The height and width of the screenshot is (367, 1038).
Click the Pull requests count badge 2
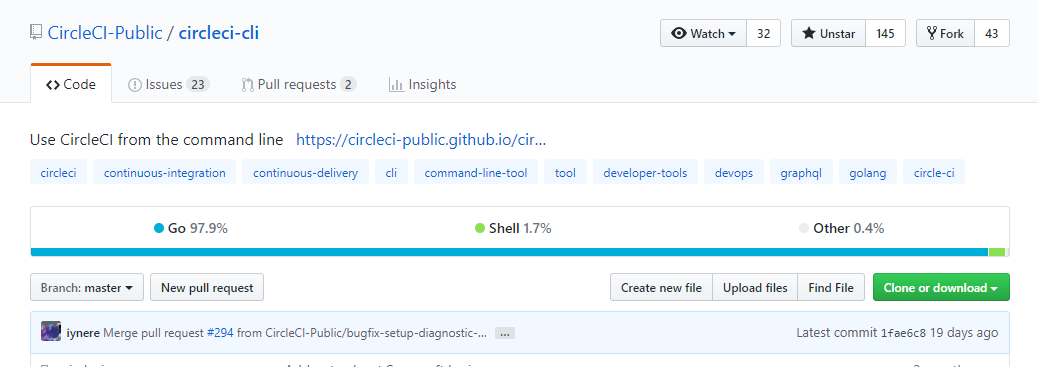coord(348,85)
